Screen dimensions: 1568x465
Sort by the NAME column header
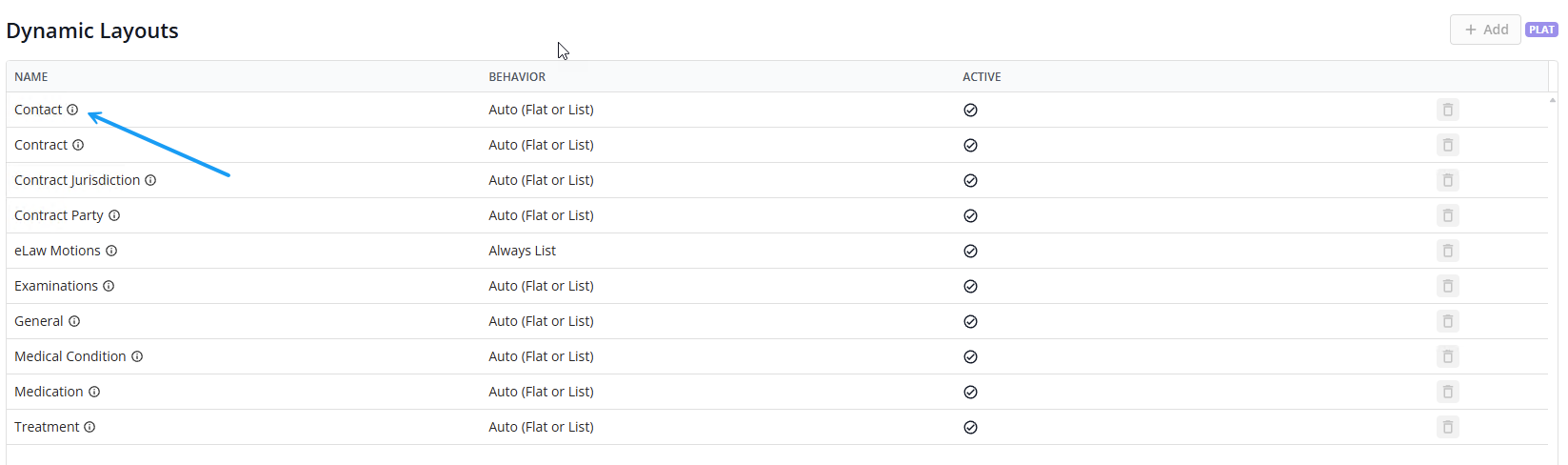coord(31,77)
